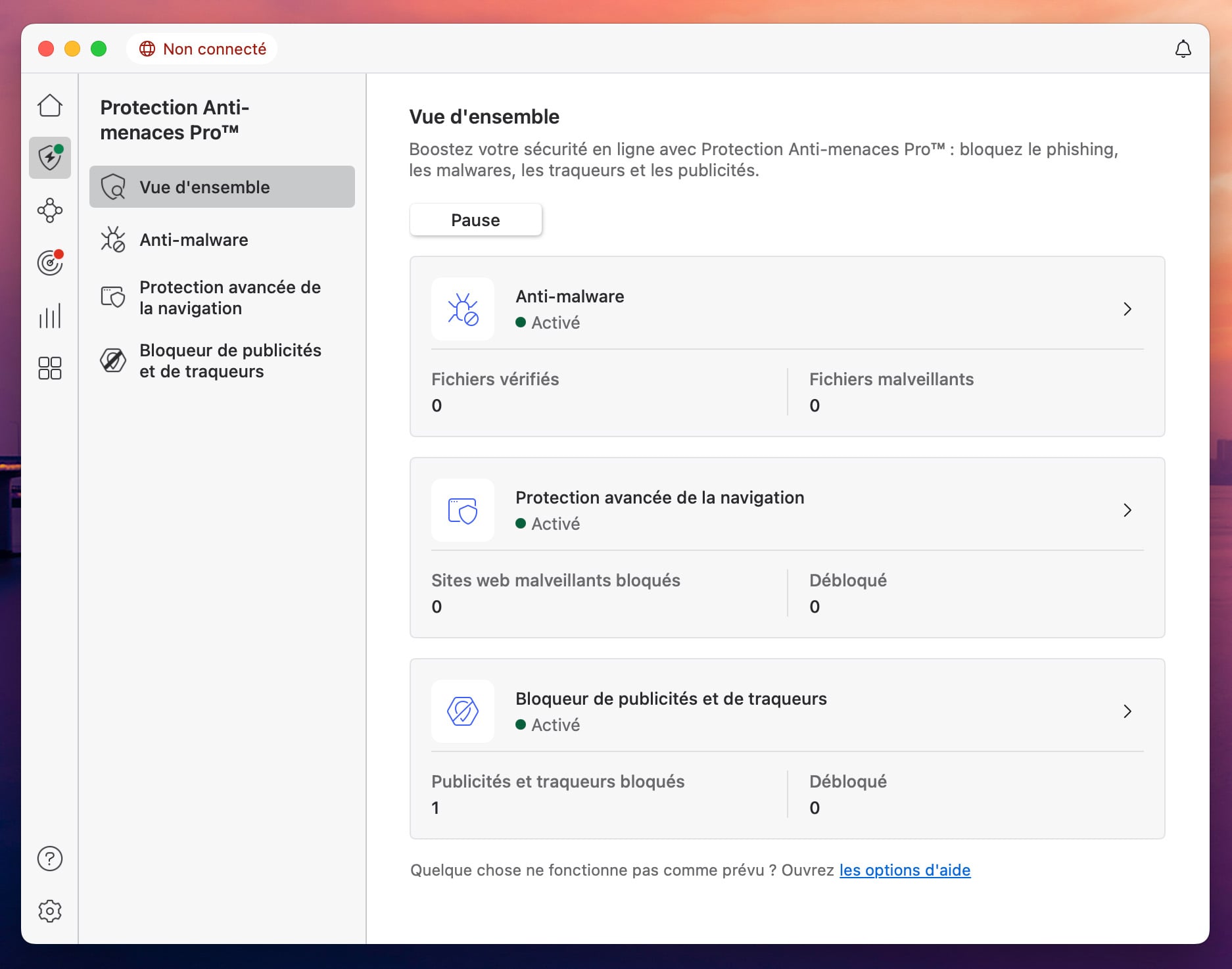Open the extras grid icon in sidebar
The image size is (1232, 969).
49,369
